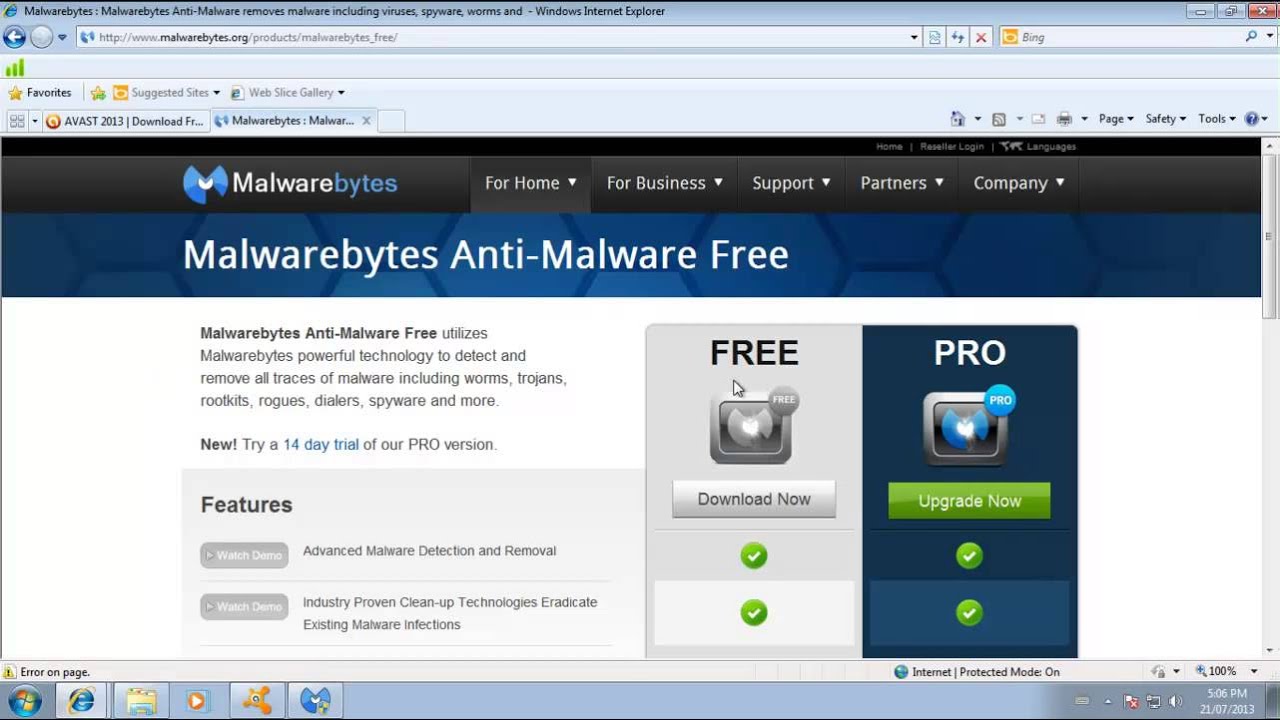Click the Quick Tabs grid icon

pyautogui.click(x=16, y=120)
